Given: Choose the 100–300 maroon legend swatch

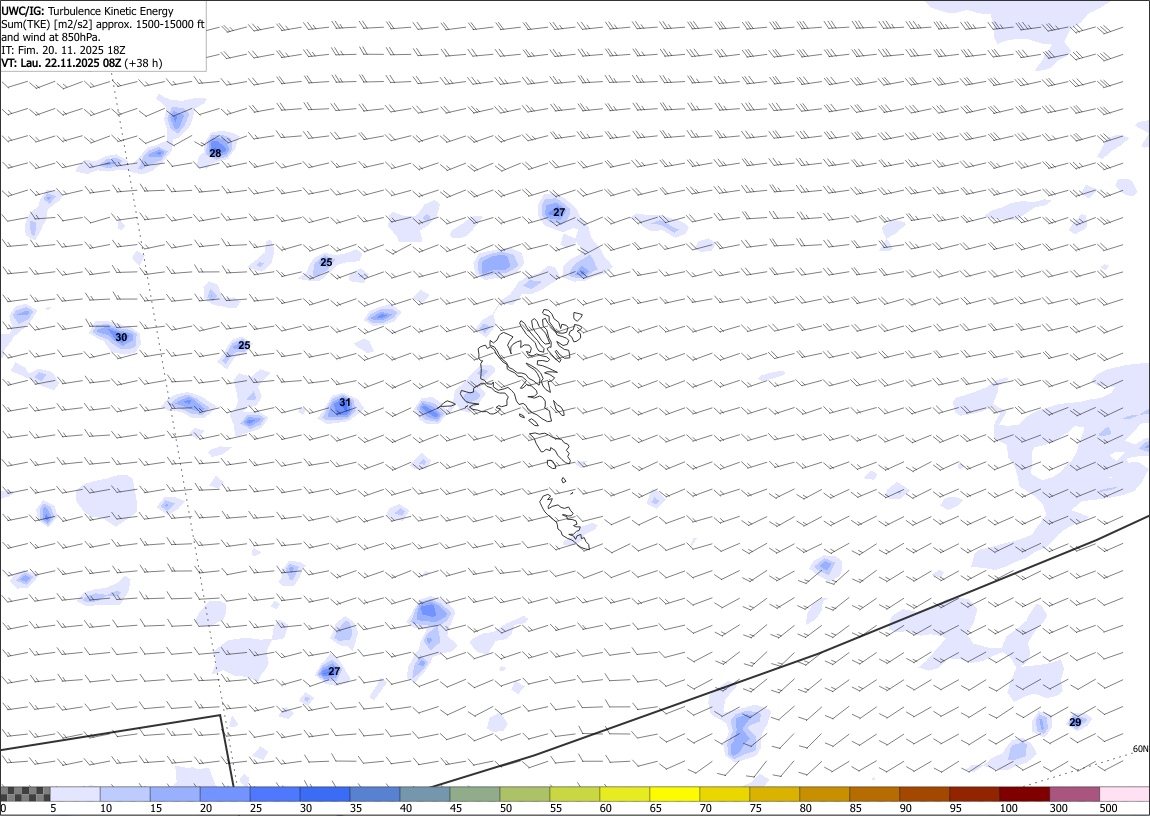Looking at the screenshot, I should point(1025,794).
